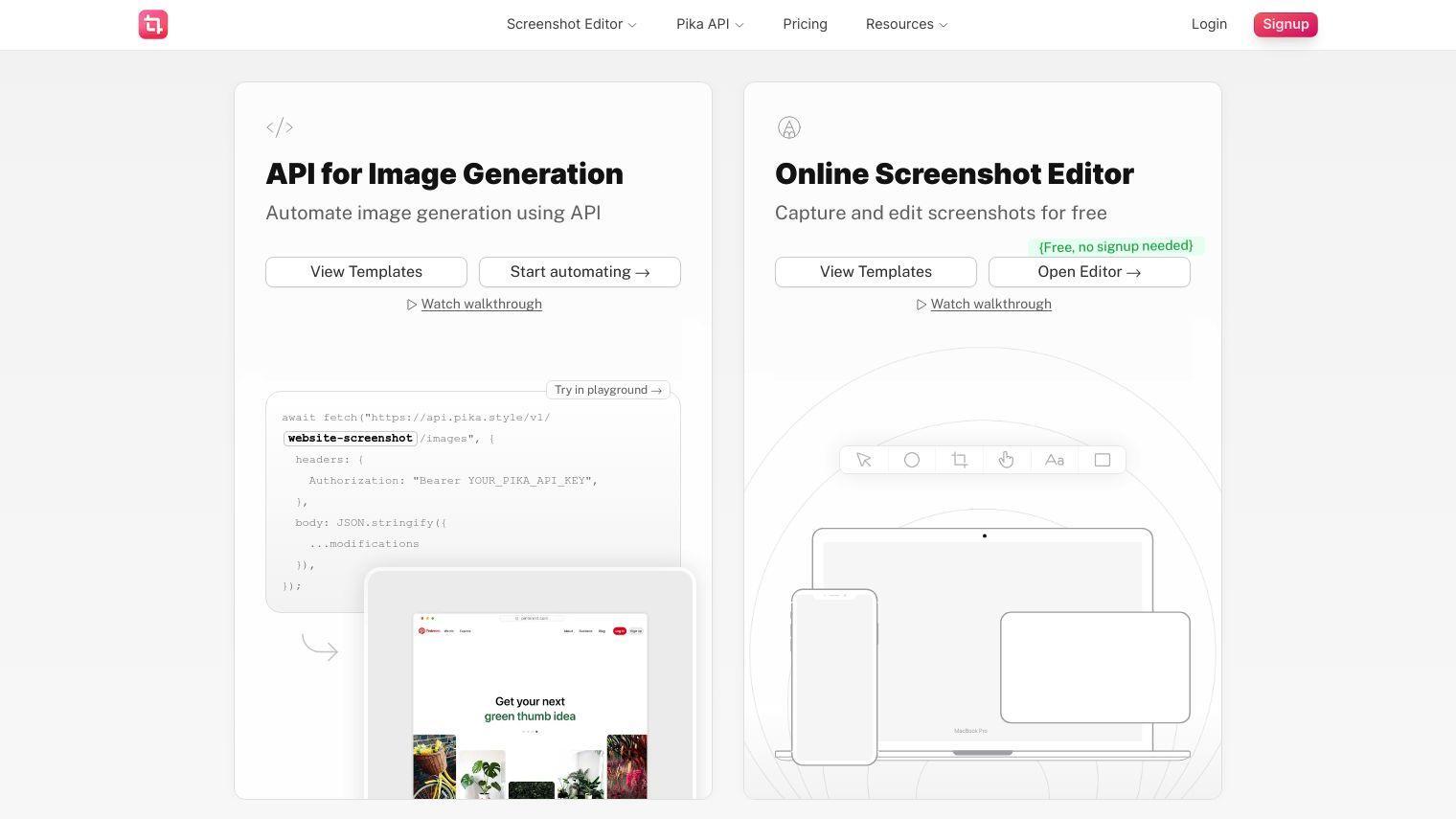The image size is (1456, 819).
Task: Select the rectangle shape tool icon
Action: click(1103, 460)
